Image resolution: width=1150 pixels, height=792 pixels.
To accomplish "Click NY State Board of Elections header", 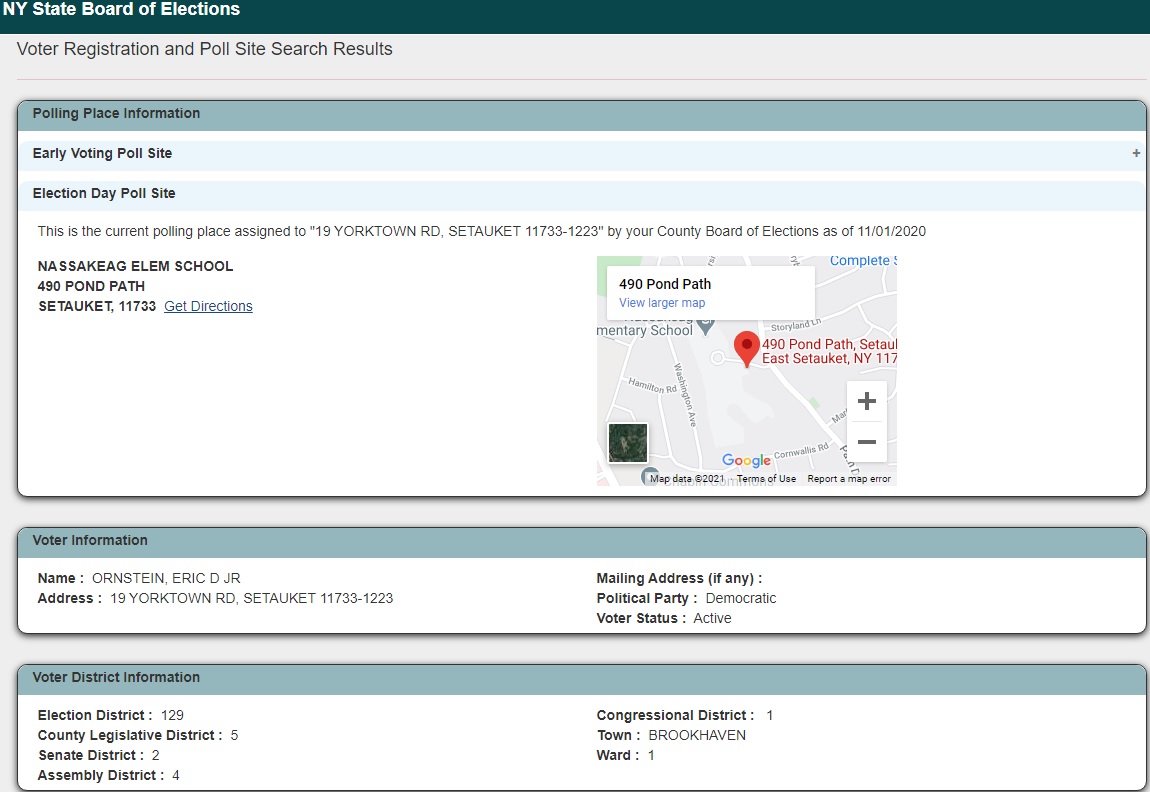I will (122, 10).
